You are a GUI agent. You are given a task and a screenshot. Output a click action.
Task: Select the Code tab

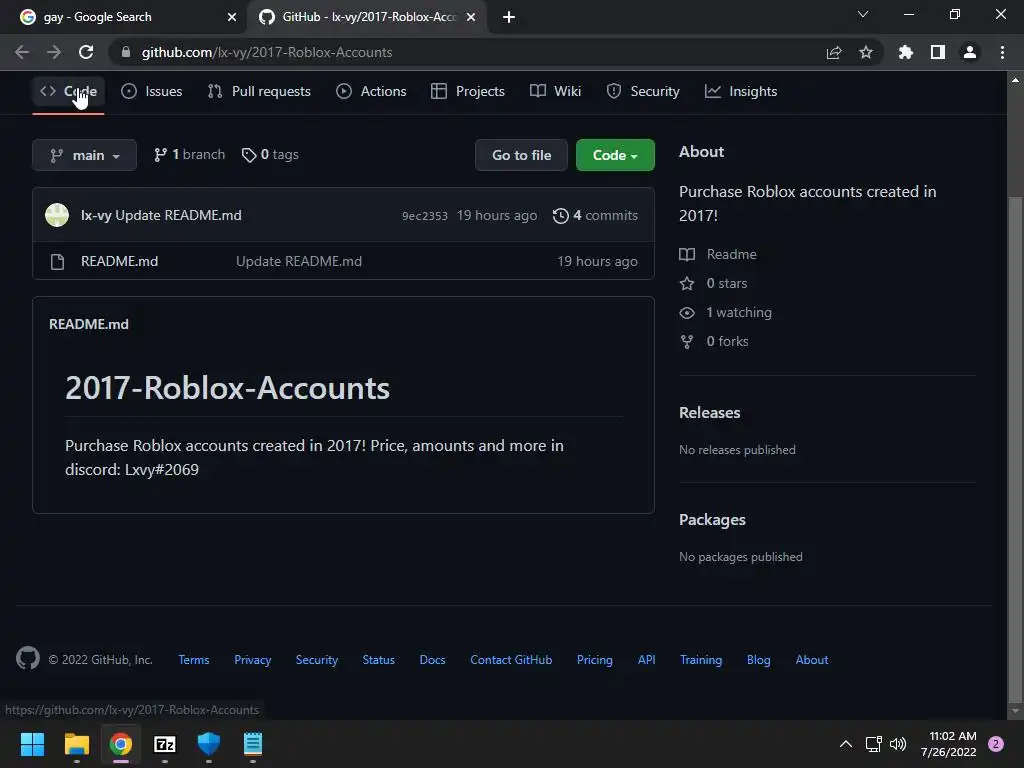coord(68,91)
